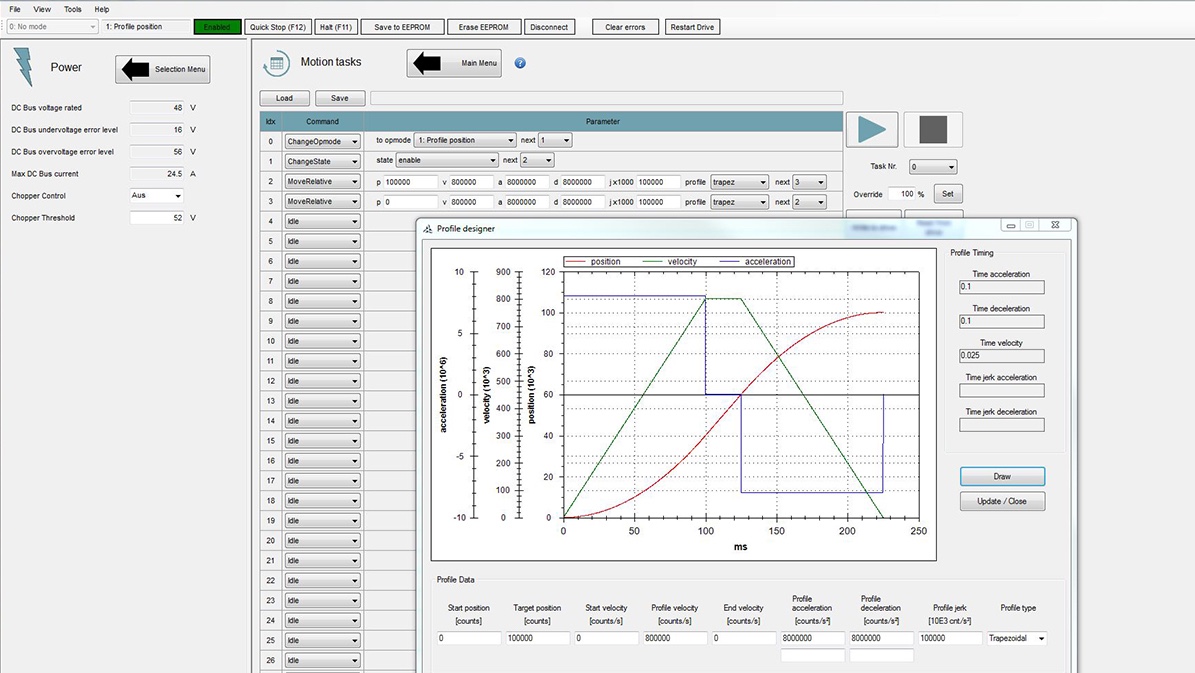Screen dimensions: 1195x673
Task: Click the 'velocity' legend entry in chart
Action: point(671,261)
